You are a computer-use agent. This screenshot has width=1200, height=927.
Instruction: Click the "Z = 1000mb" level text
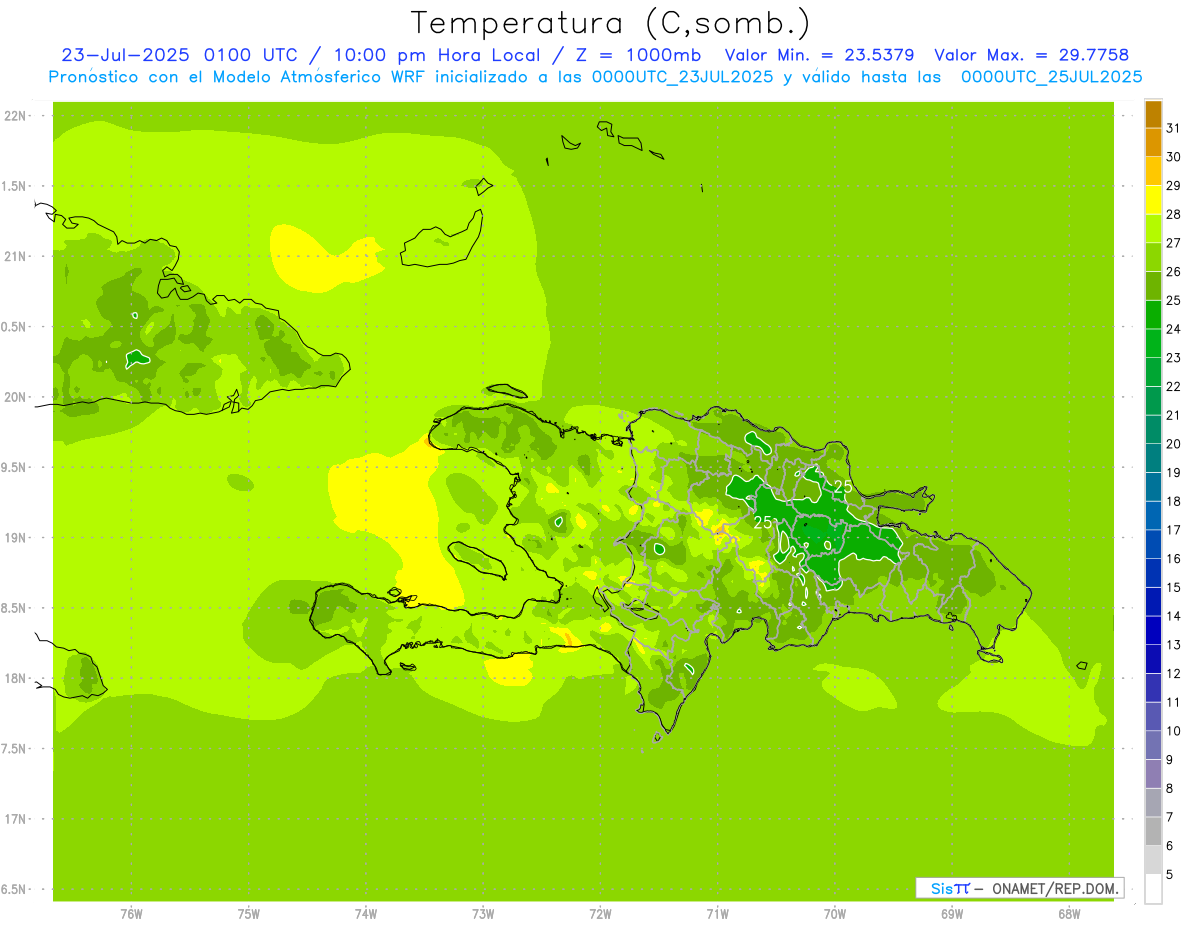coord(638,55)
